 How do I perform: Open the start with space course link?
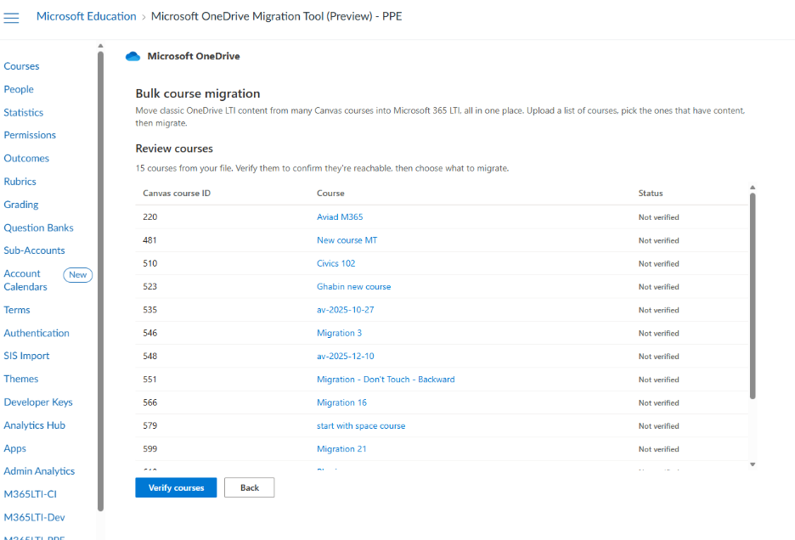(361, 426)
